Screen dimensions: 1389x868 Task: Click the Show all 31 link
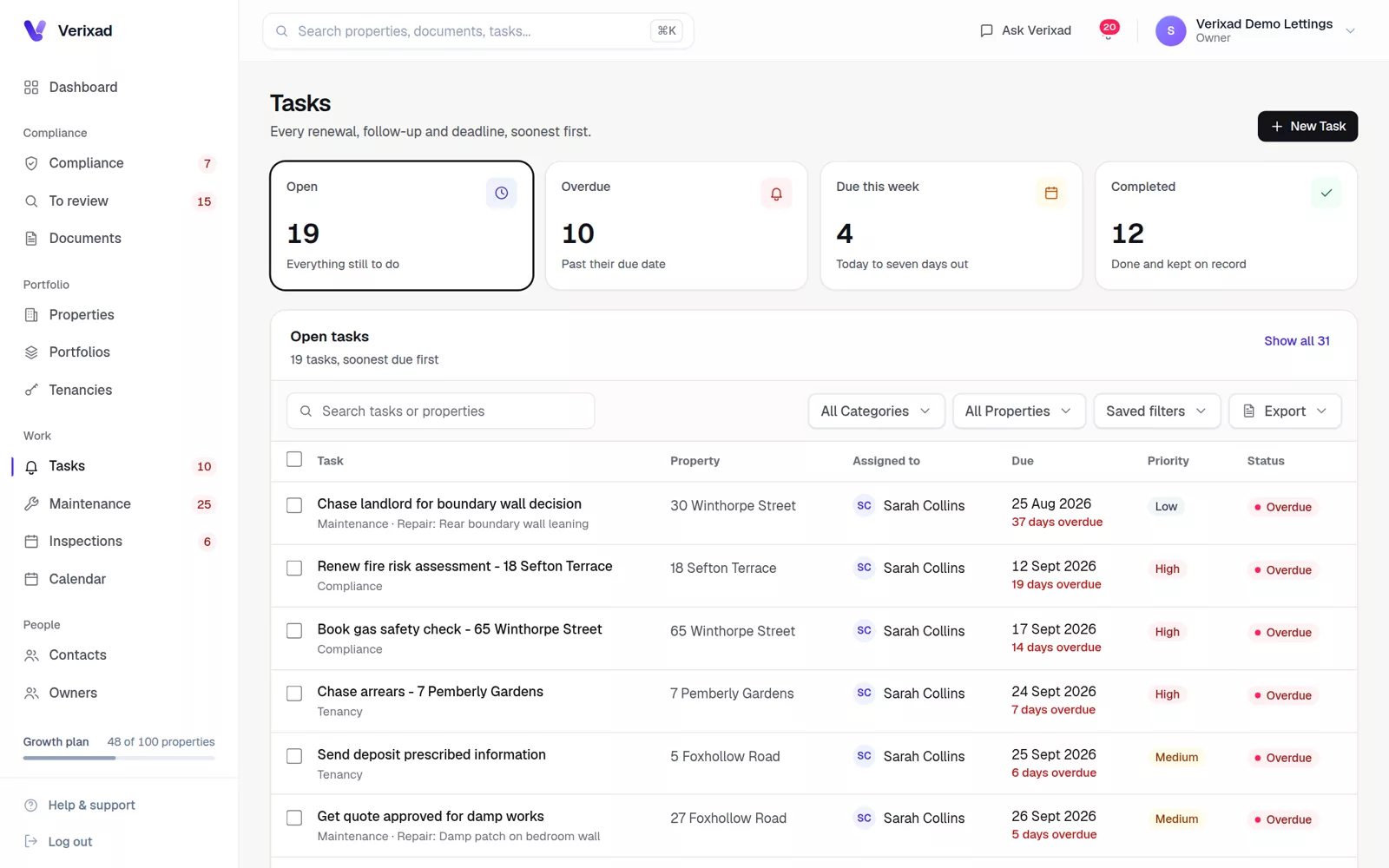tap(1296, 341)
